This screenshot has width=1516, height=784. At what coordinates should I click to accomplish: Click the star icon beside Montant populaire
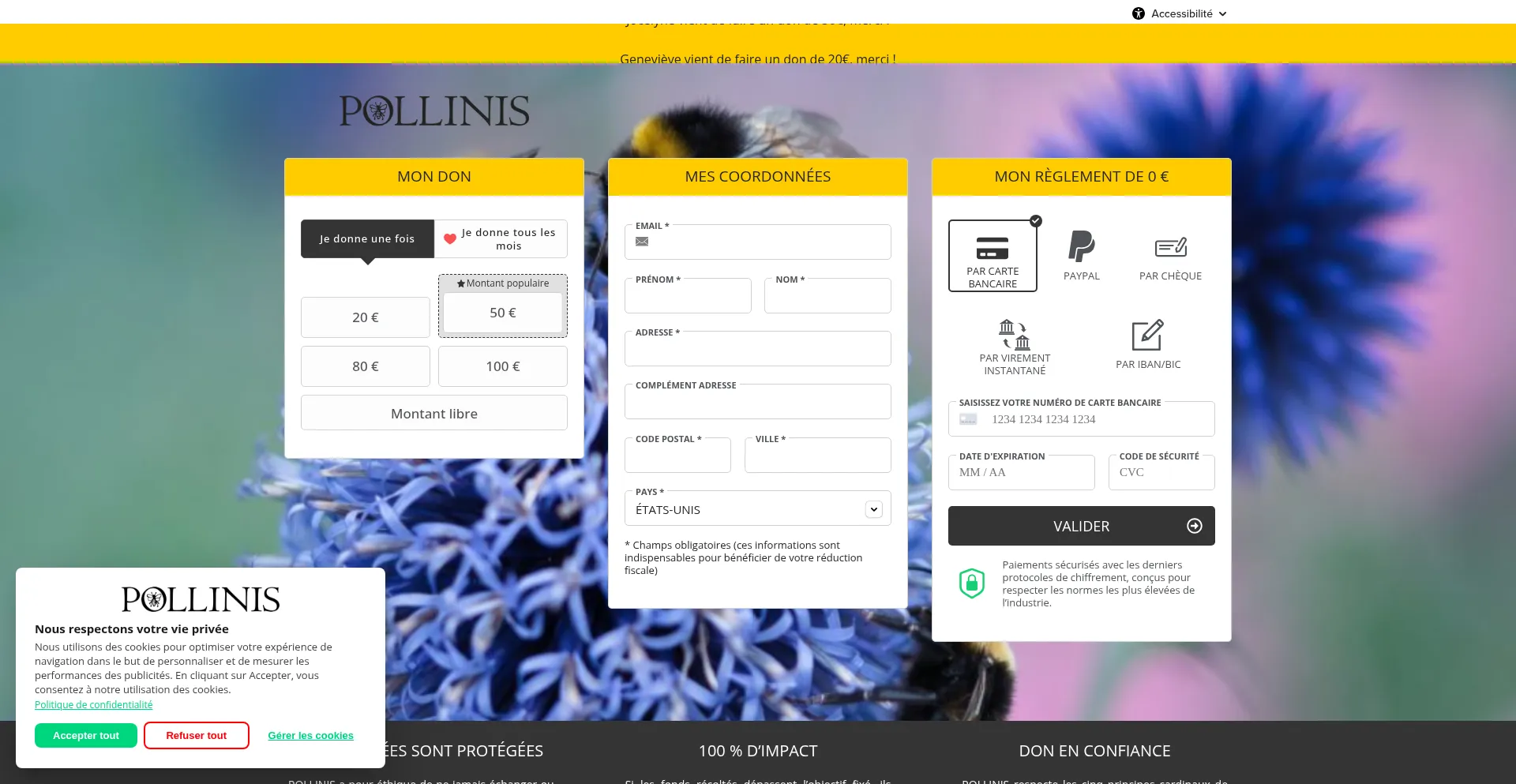point(461,283)
